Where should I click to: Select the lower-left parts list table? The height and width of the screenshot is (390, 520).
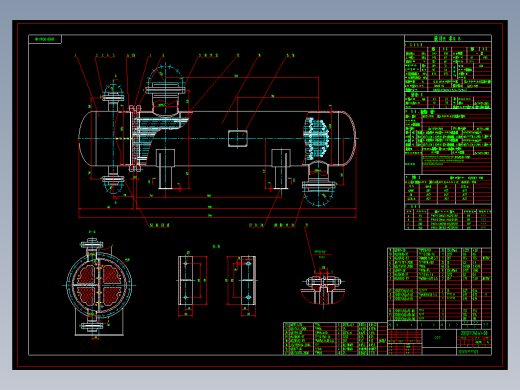tap(335, 339)
